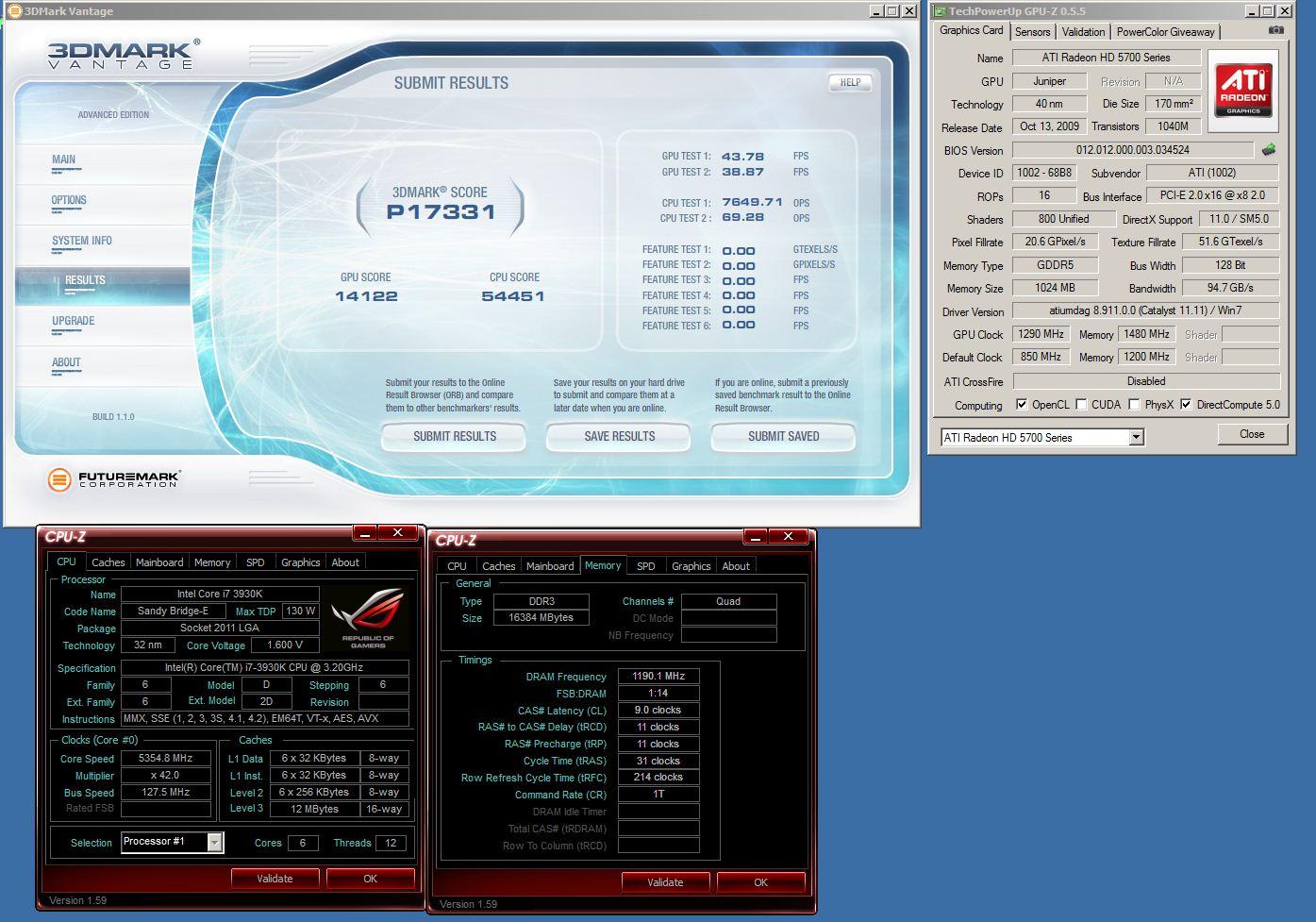
Task: Select the Graphics Card tab in GPU-Z
Action: pyautogui.click(x=972, y=30)
